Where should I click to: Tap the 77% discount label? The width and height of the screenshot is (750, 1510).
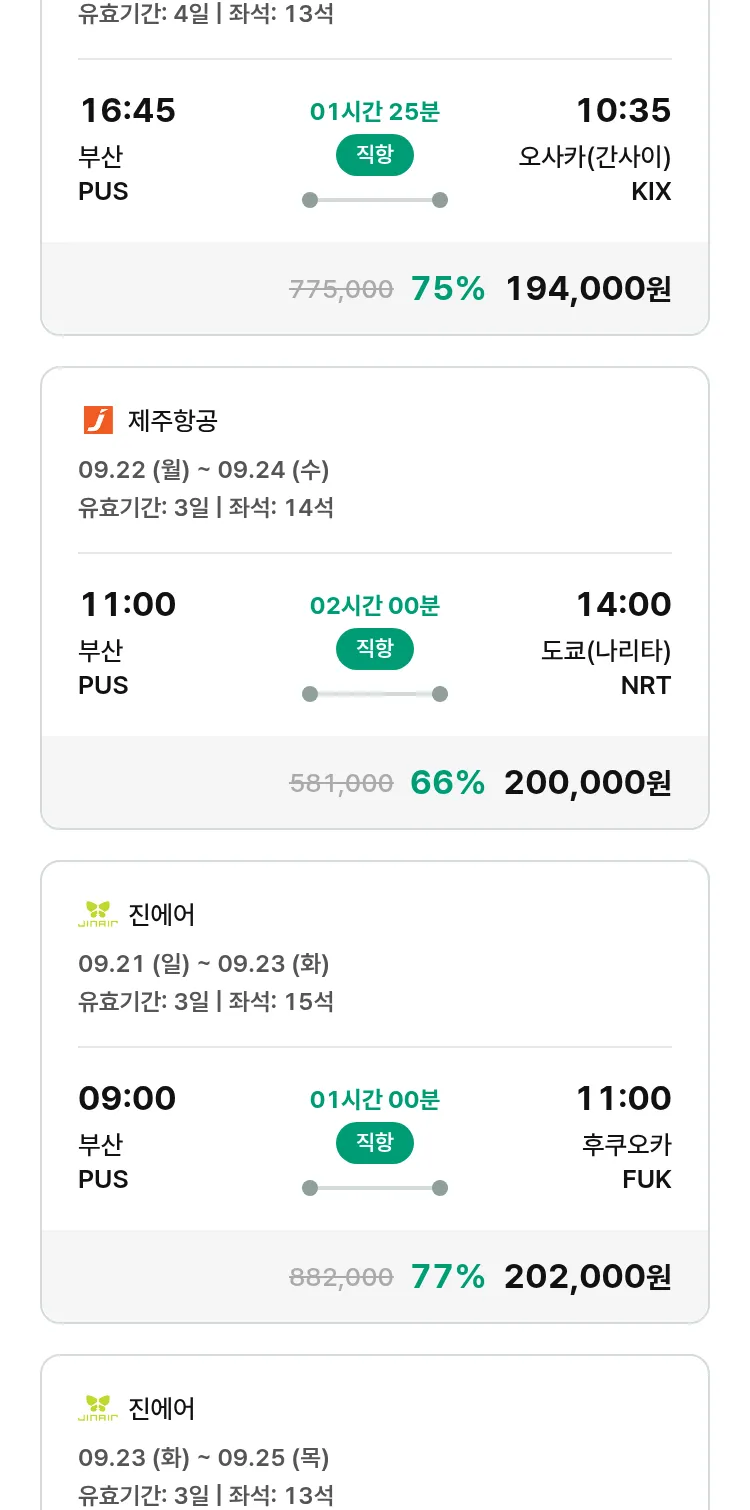(x=447, y=1277)
